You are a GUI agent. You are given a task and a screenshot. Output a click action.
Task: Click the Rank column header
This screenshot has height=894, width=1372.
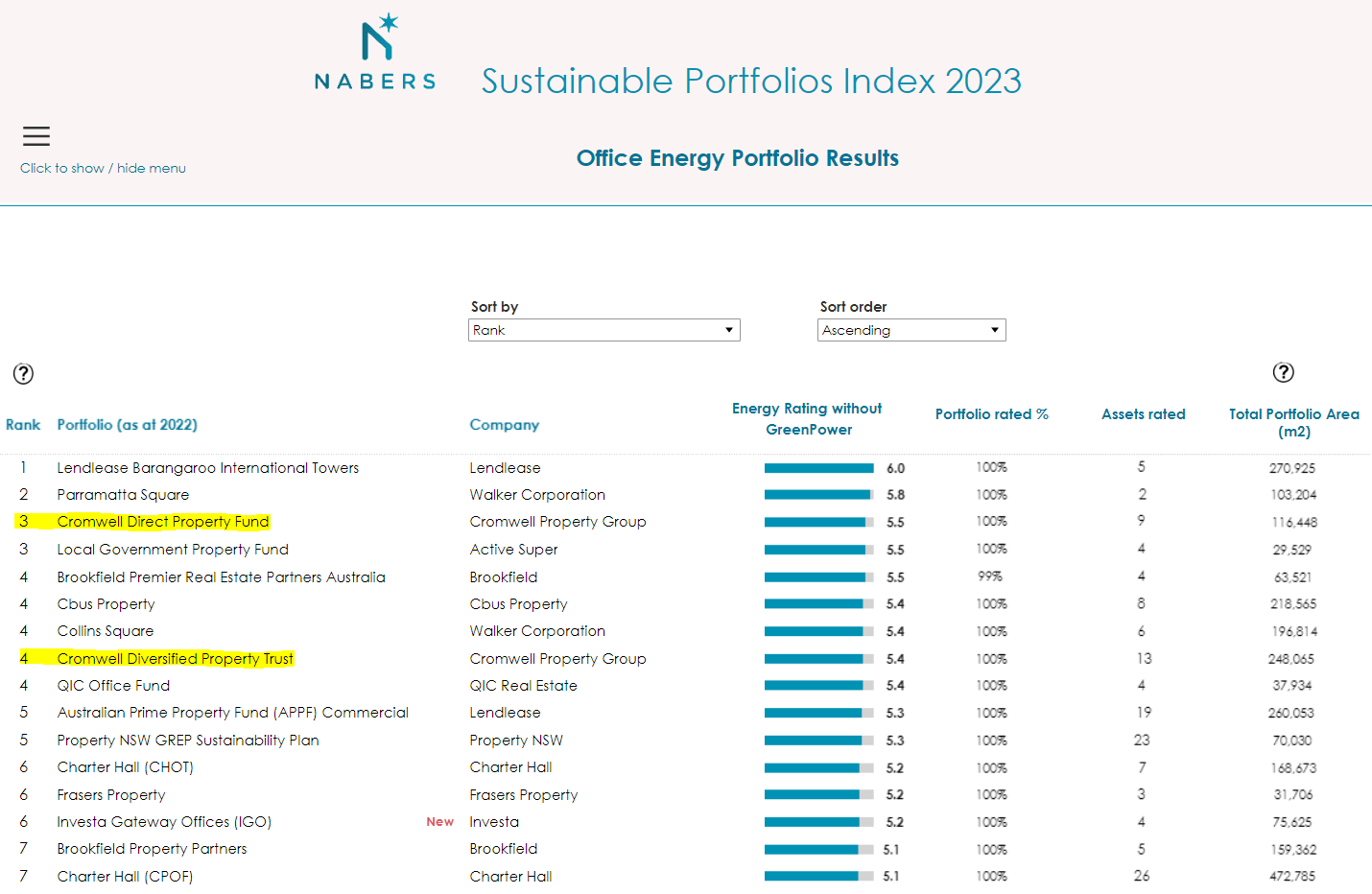click(x=23, y=425)
